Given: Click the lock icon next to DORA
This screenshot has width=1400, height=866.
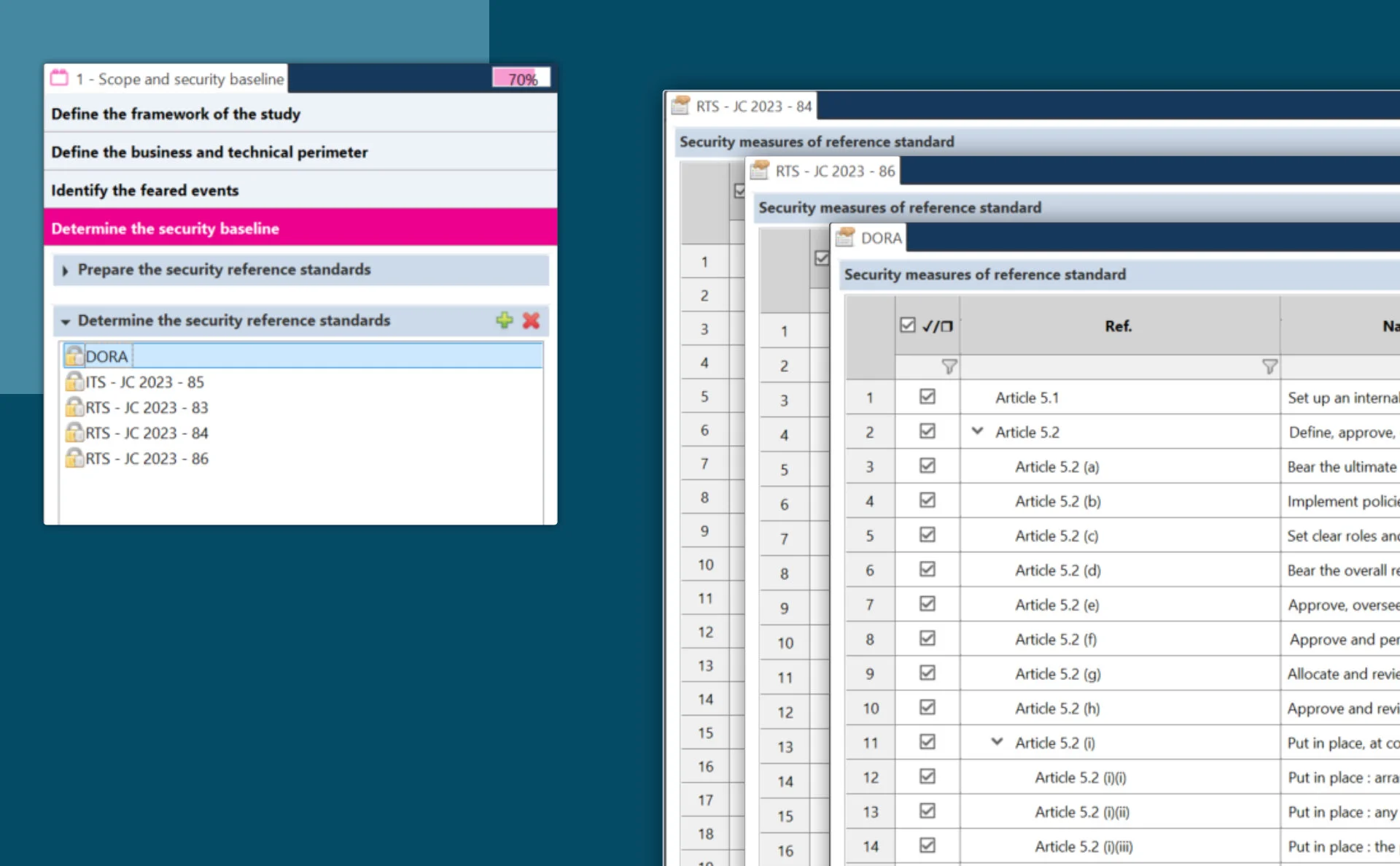Looking at the screenshot, I should [x=74, y=356].
